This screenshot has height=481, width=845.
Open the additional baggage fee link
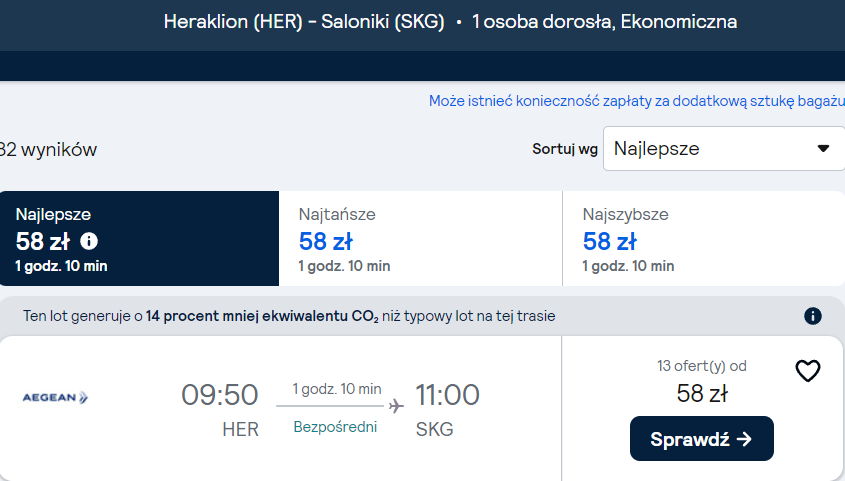click(636, 101)
